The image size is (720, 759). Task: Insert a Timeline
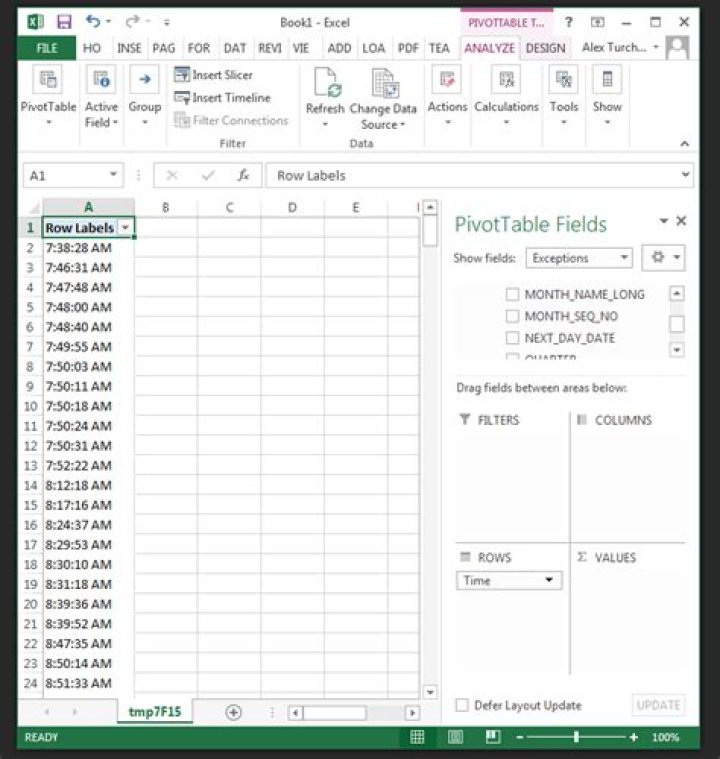222,98
